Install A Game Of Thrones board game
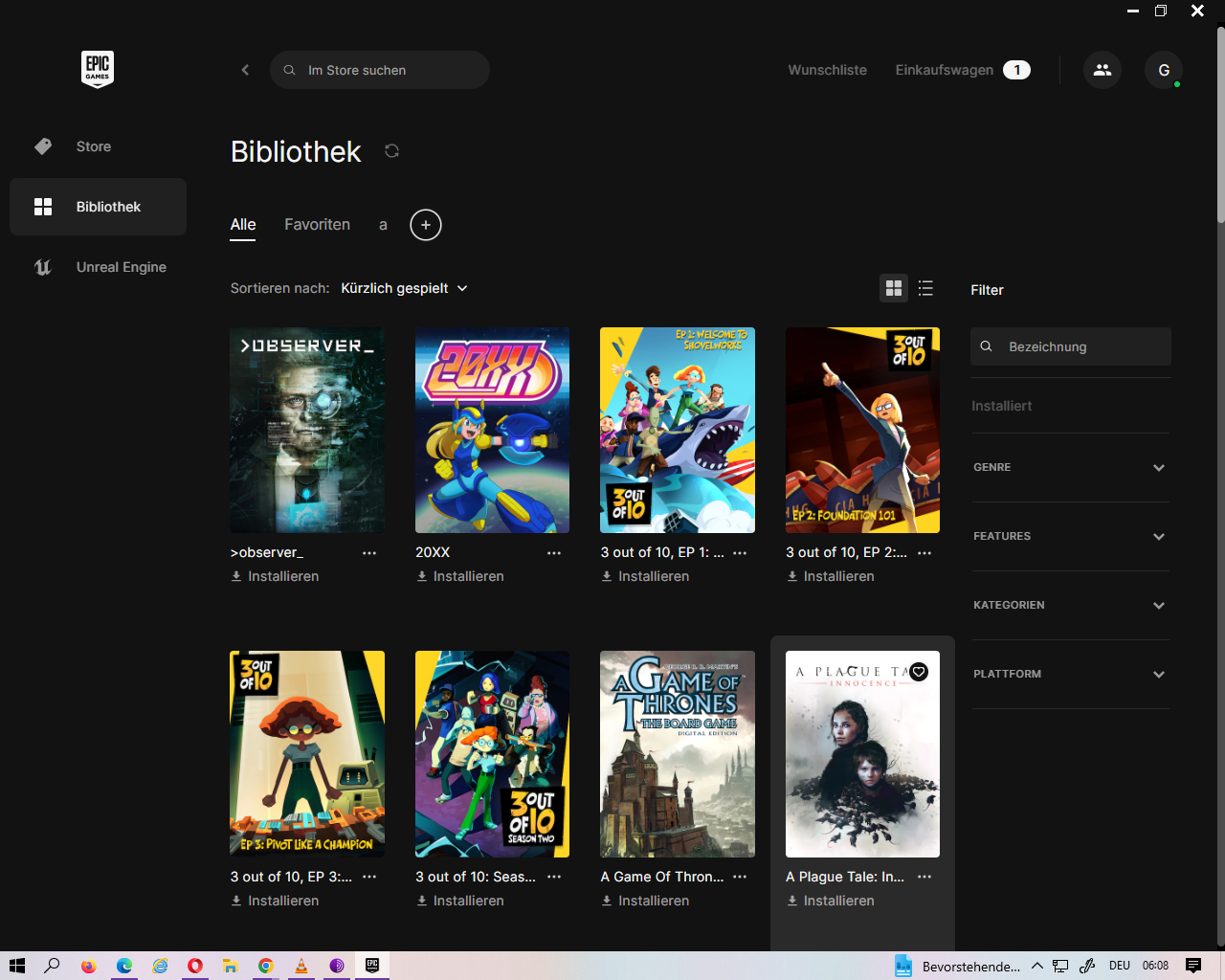 click(645, 901)
